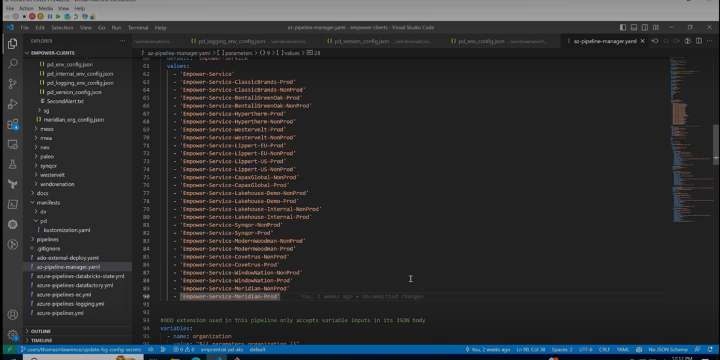
Task: Open ado-external-deploy.yaml file
Action: click(68, 258)
